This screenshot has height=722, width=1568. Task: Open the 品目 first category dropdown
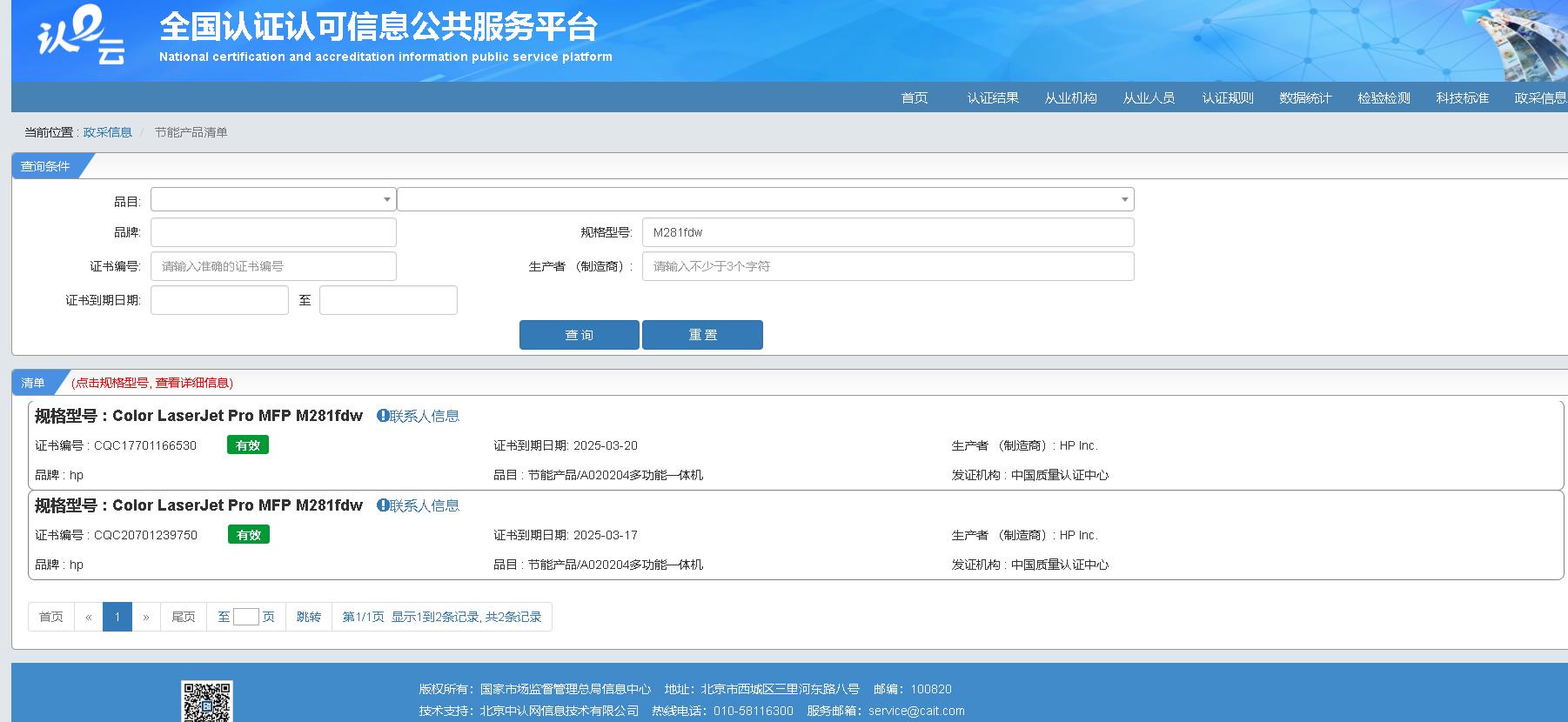click(273, 199)
